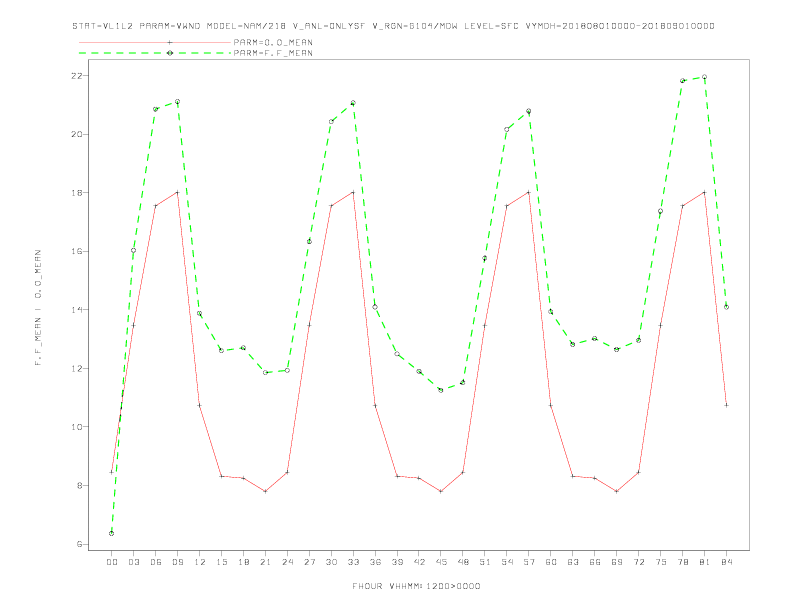Click x-axis tick label 60
Viewport: 792px width, 612px height.
coord(551,562)
